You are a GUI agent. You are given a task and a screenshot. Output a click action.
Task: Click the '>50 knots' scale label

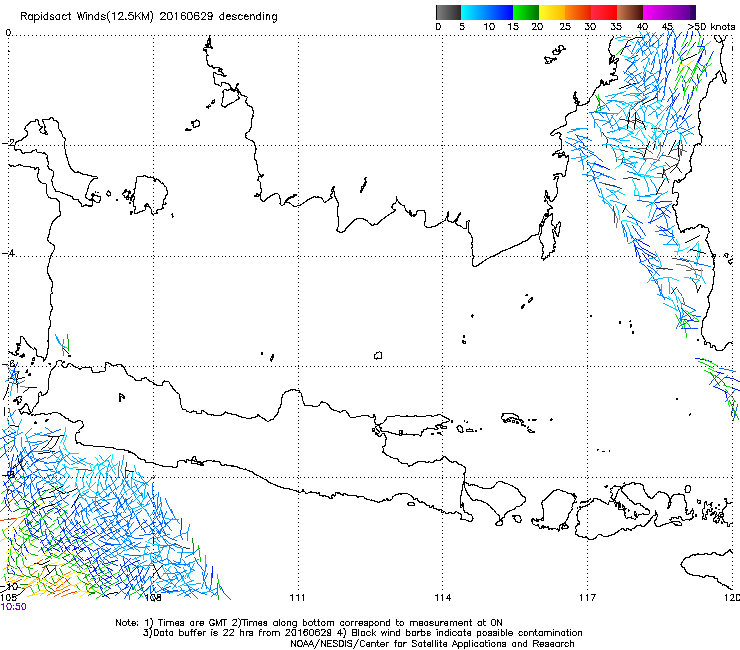click(x=711, y=27)
